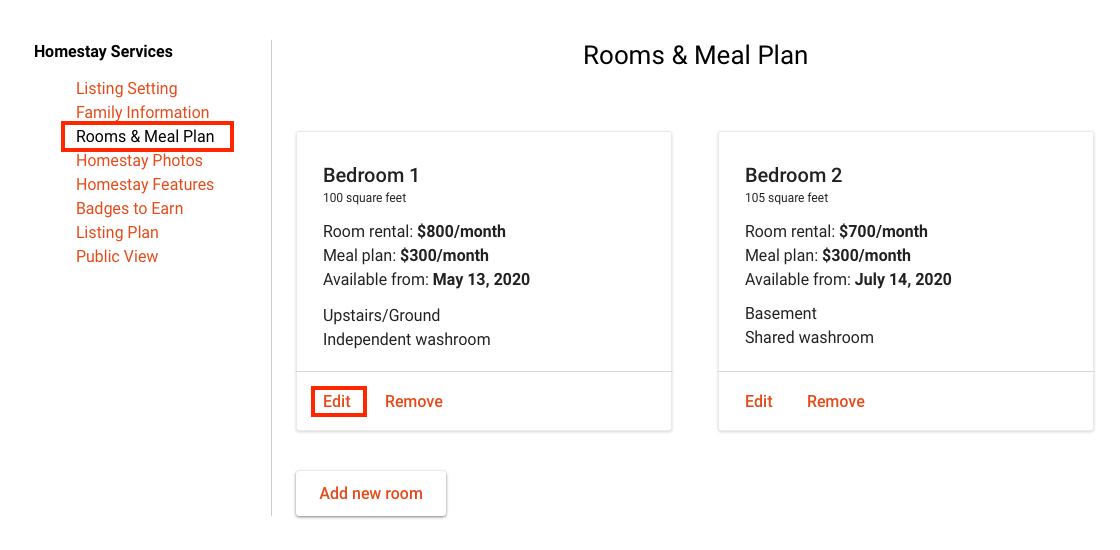Click the July 14, 2020 availability date
Image resolution: width=1120 pixels, height=550 pixels.
click(x=903, y=280)
